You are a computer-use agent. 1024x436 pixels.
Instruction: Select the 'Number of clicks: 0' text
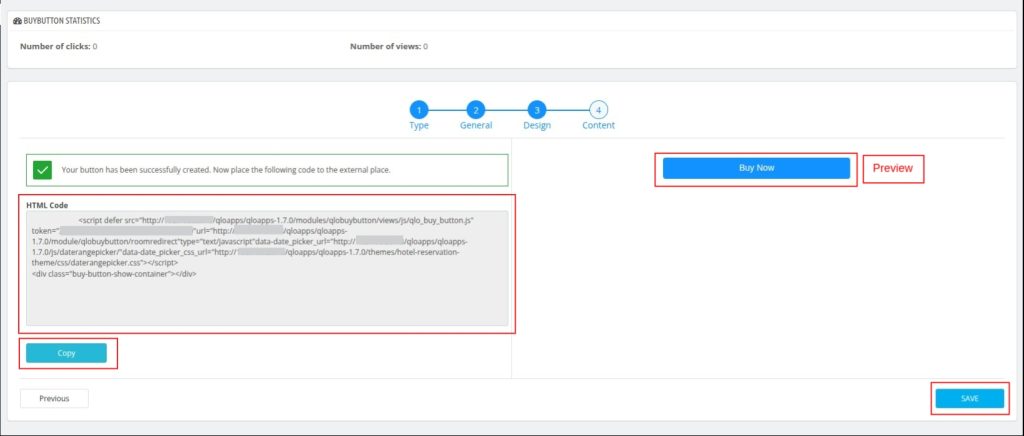59,46
